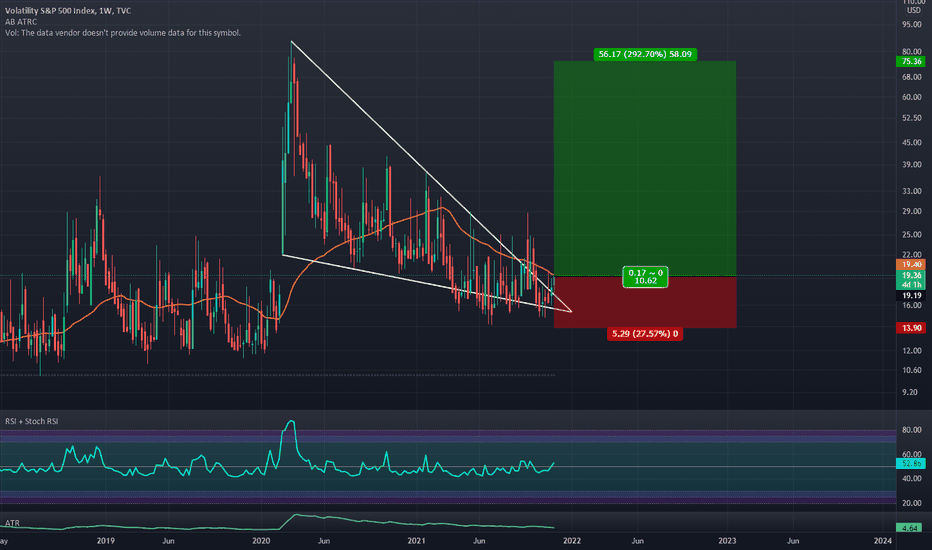Open the AB ATRC indicator label

tap(21, 22)
